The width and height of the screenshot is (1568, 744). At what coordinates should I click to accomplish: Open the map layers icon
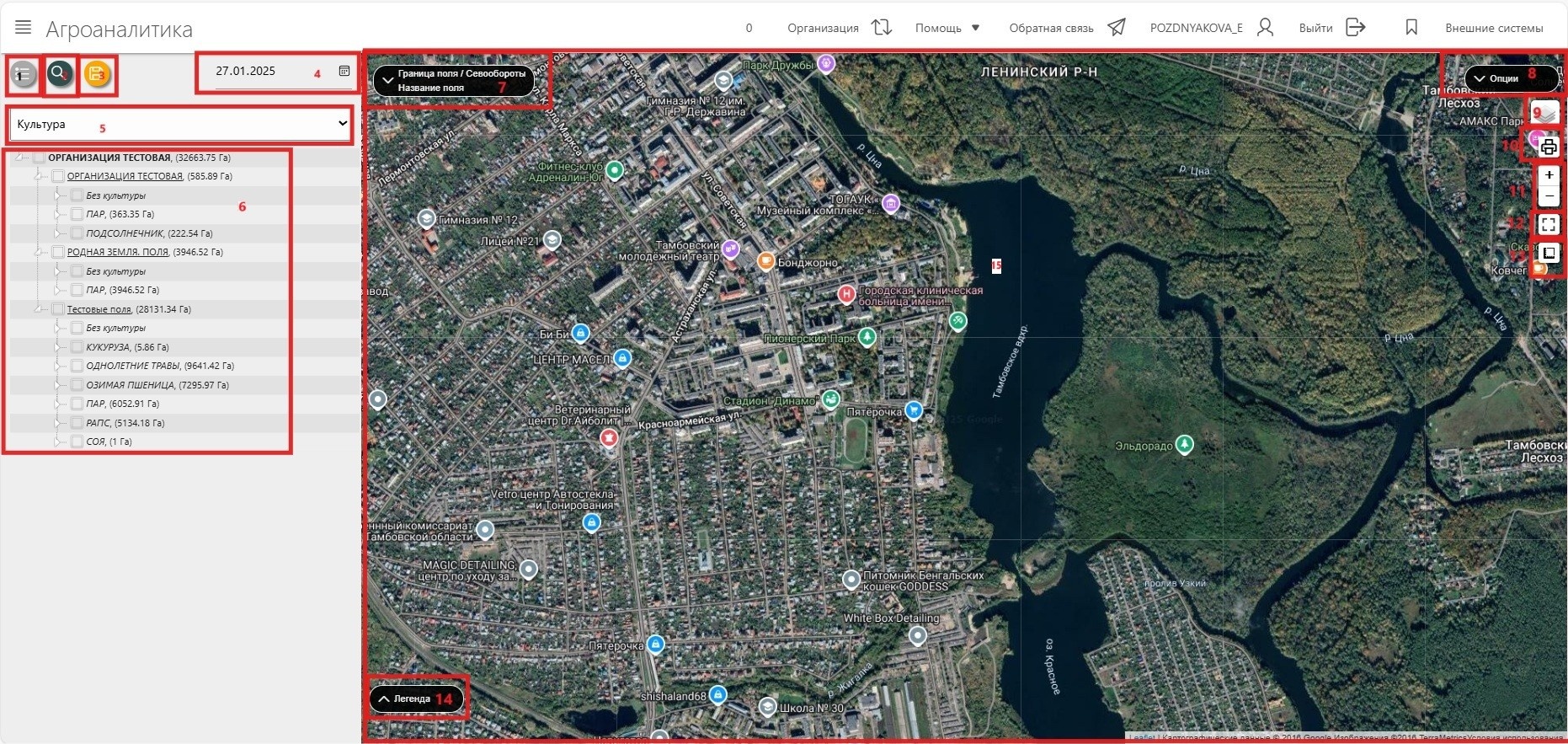[1545, 113]
